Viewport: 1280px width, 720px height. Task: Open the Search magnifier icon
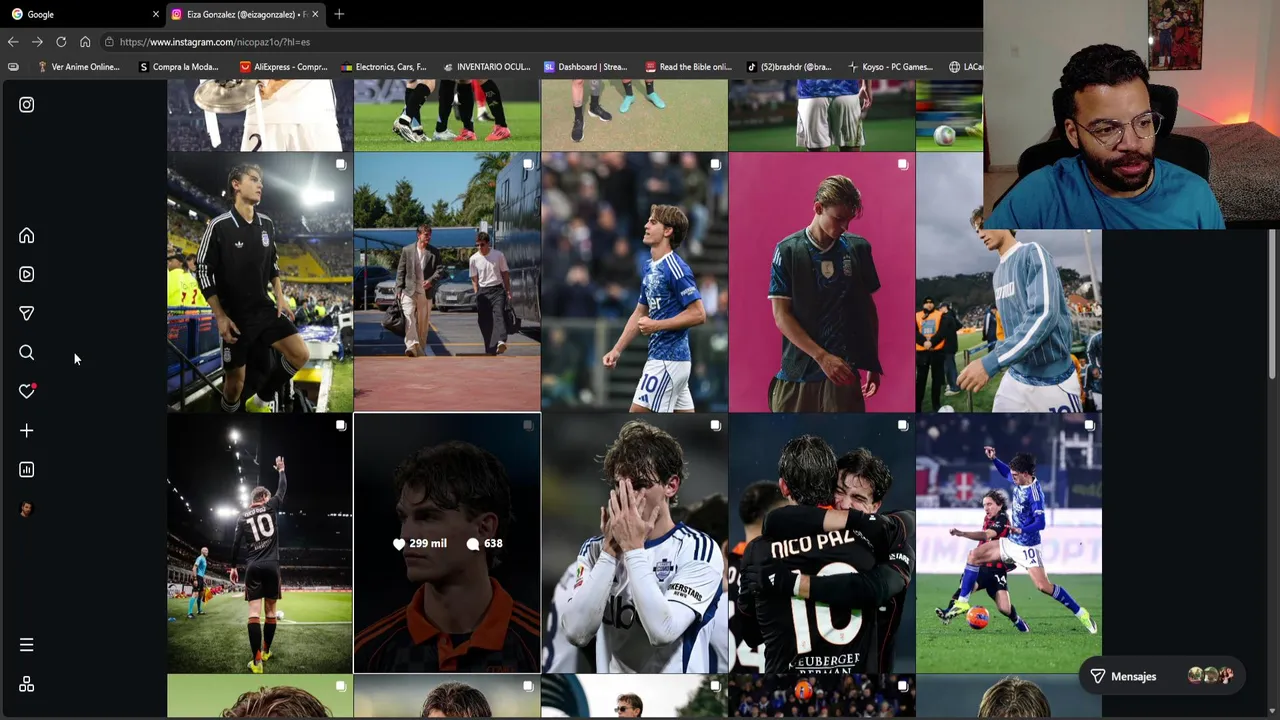27,352
